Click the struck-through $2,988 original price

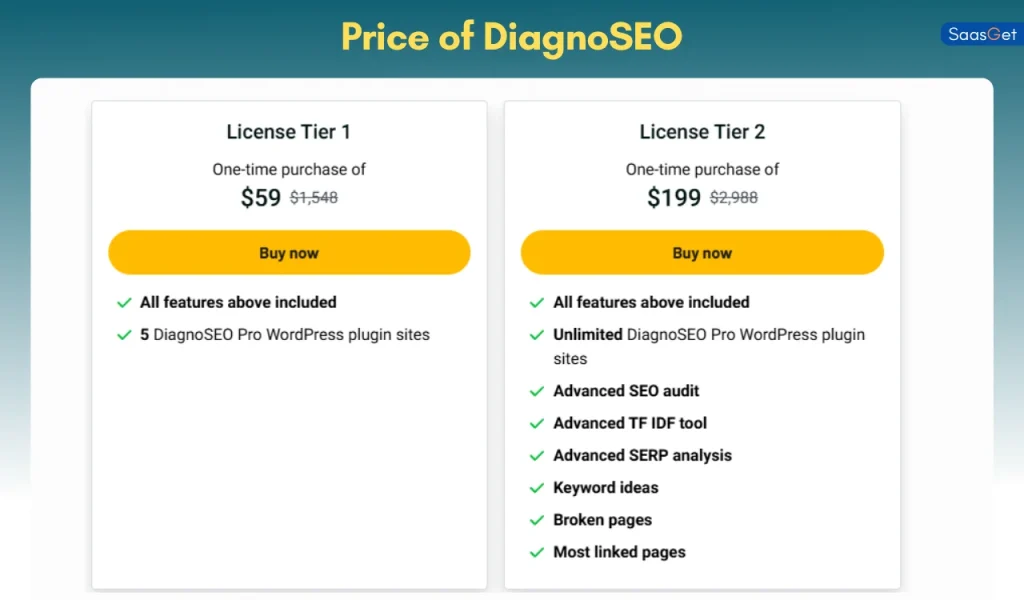734,198
